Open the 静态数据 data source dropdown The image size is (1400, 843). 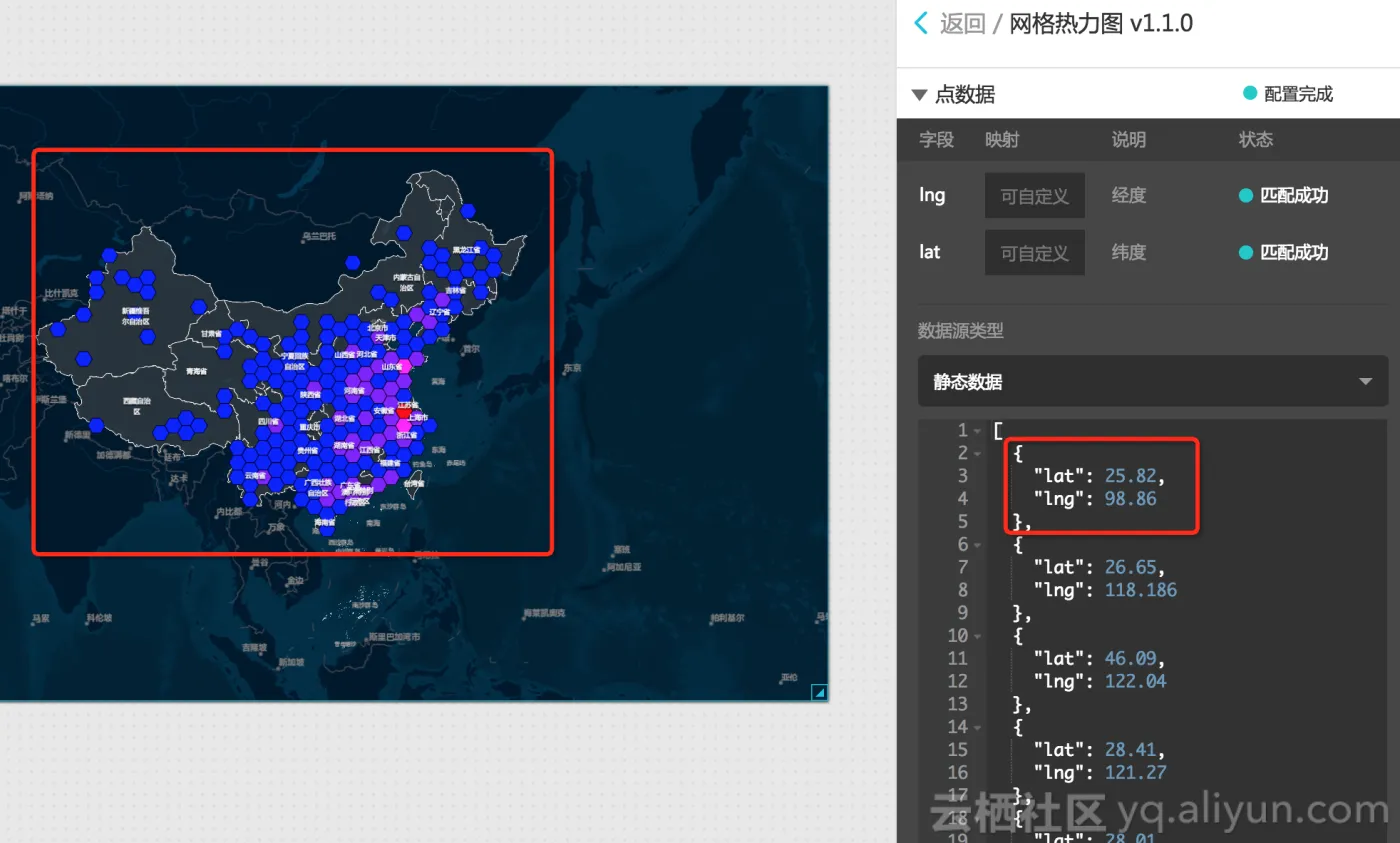pyautogui.click(x=1153, y=381)
